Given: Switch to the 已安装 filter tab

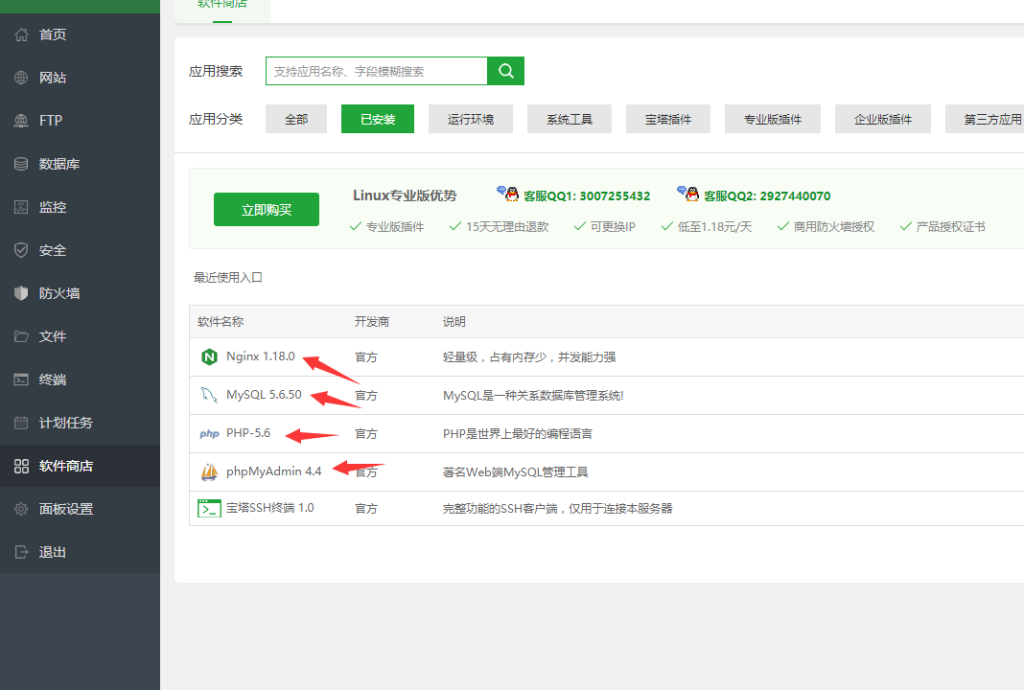Looking at the screenshot, I should tap(377, 118).
